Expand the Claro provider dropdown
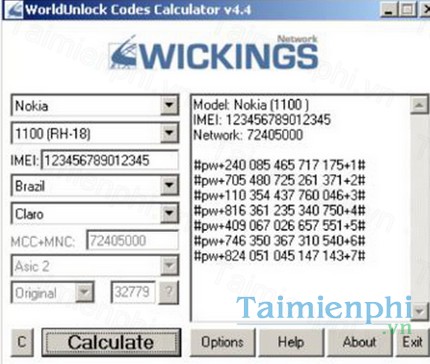 [x=169, y=213]
